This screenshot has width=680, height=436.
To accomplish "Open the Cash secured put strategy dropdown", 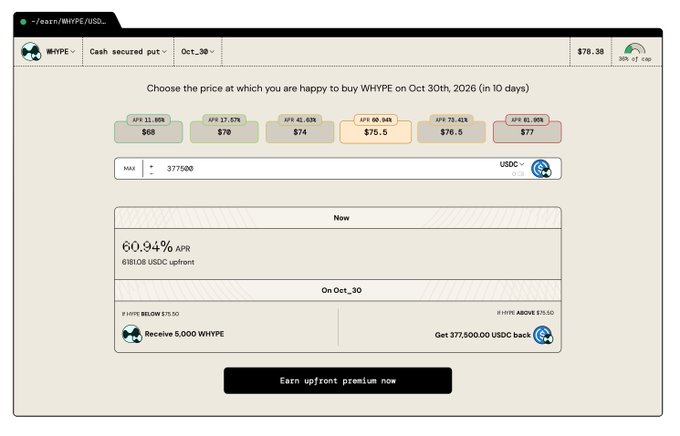I will coord(128,52).
